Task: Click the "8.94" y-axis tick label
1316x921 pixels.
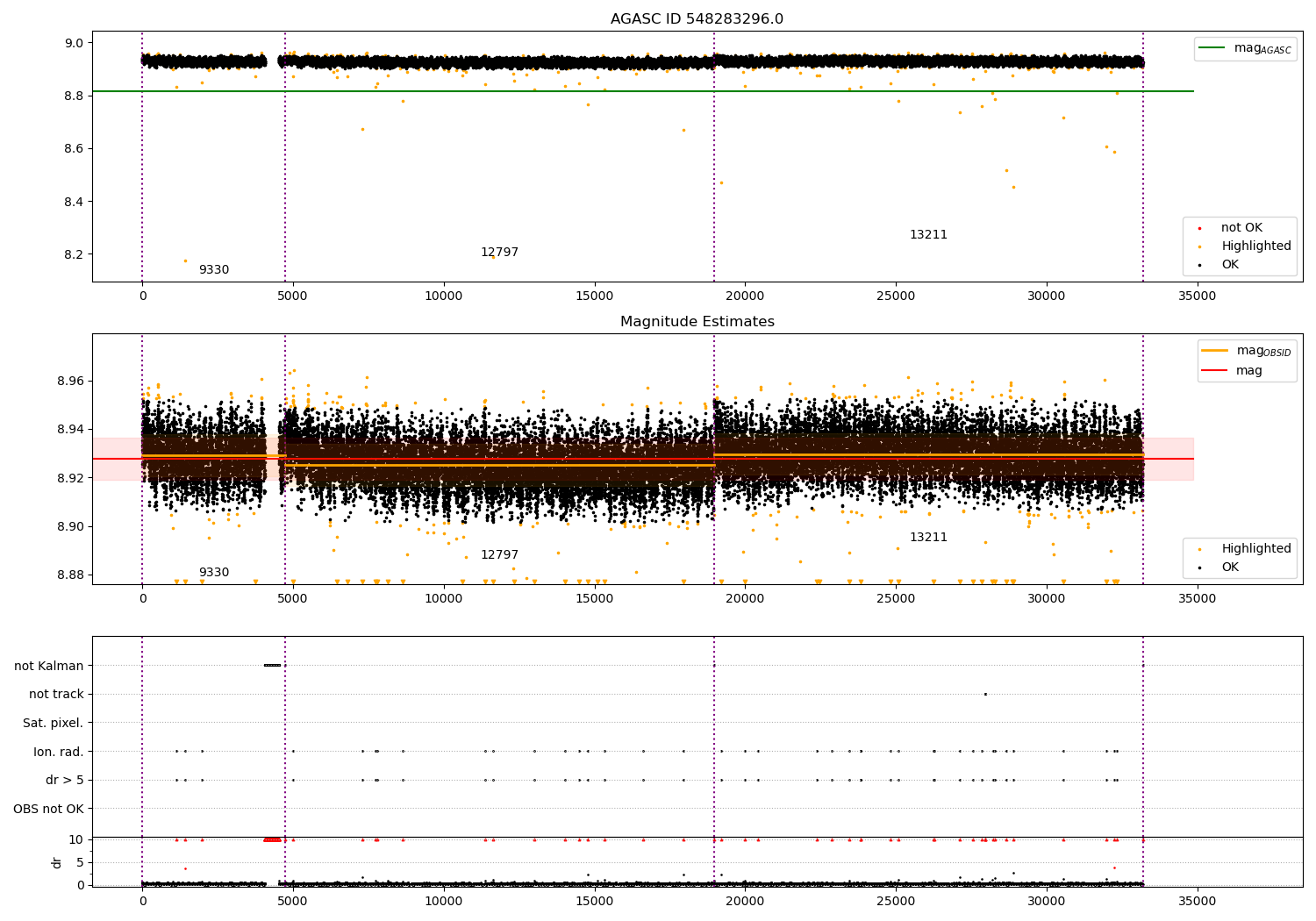Action: coord(70,430)
